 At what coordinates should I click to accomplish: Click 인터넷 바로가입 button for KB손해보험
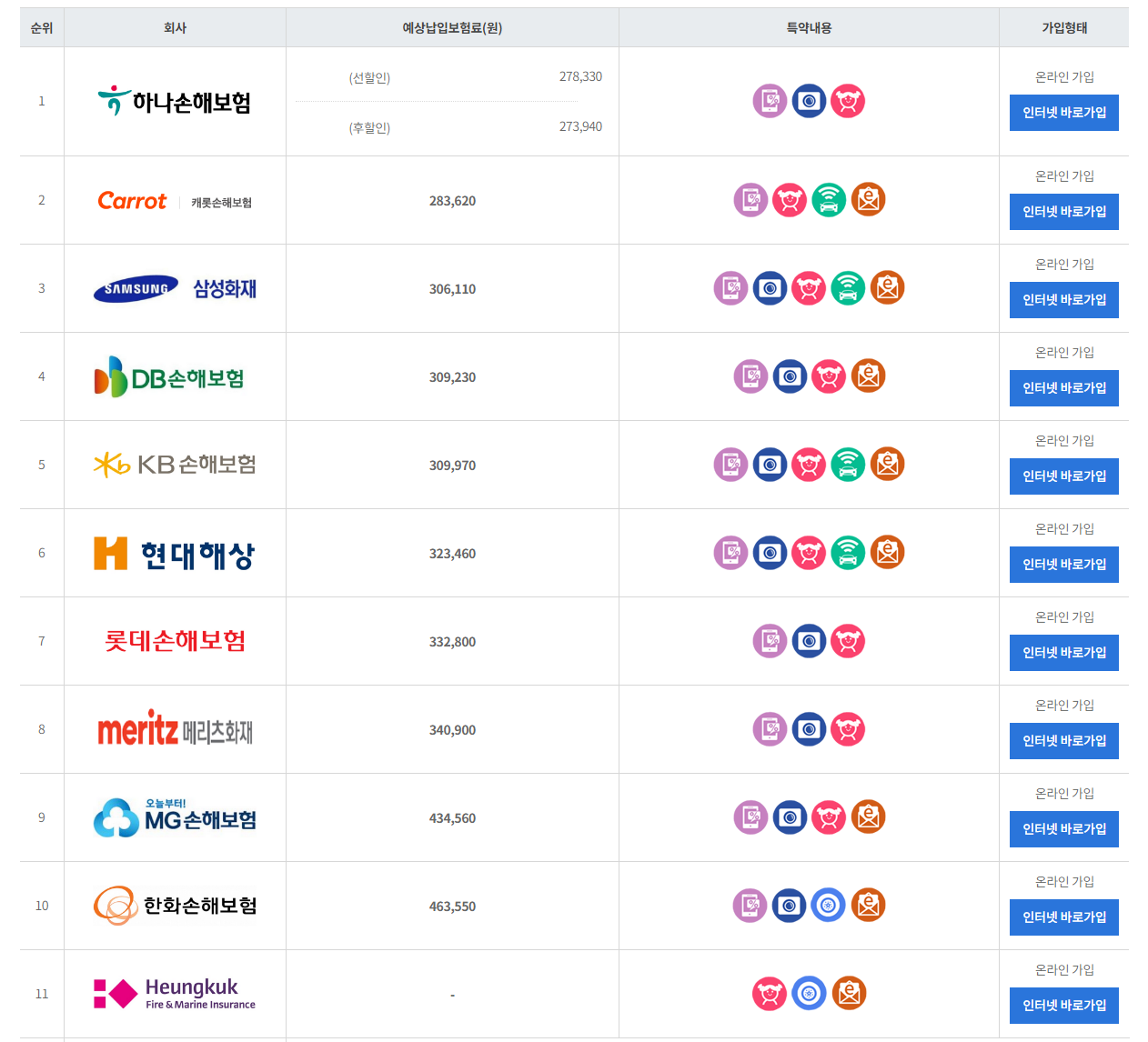(x=1064, y=476)
